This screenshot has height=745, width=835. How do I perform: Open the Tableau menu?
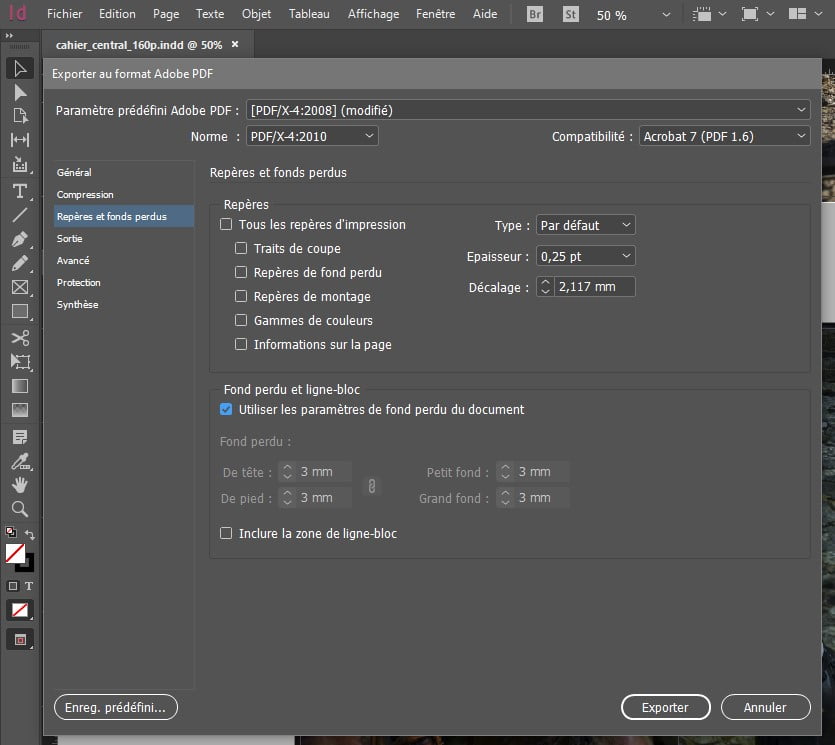(x=308, y=15)
